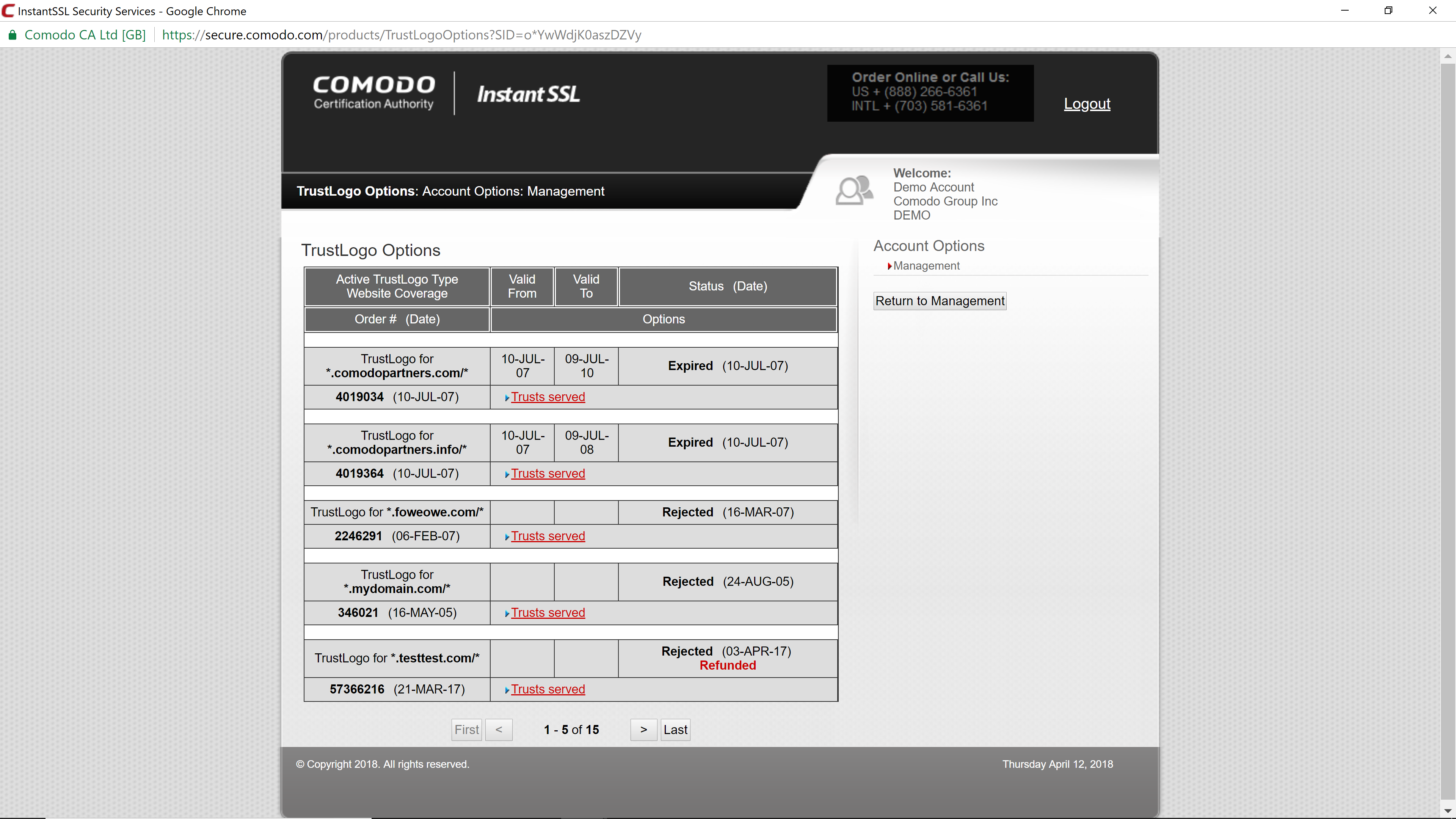Click the Return to Management button
The height and width of the screenshot is (819, 1456).
pyautogui.click(x=940, y=301)
